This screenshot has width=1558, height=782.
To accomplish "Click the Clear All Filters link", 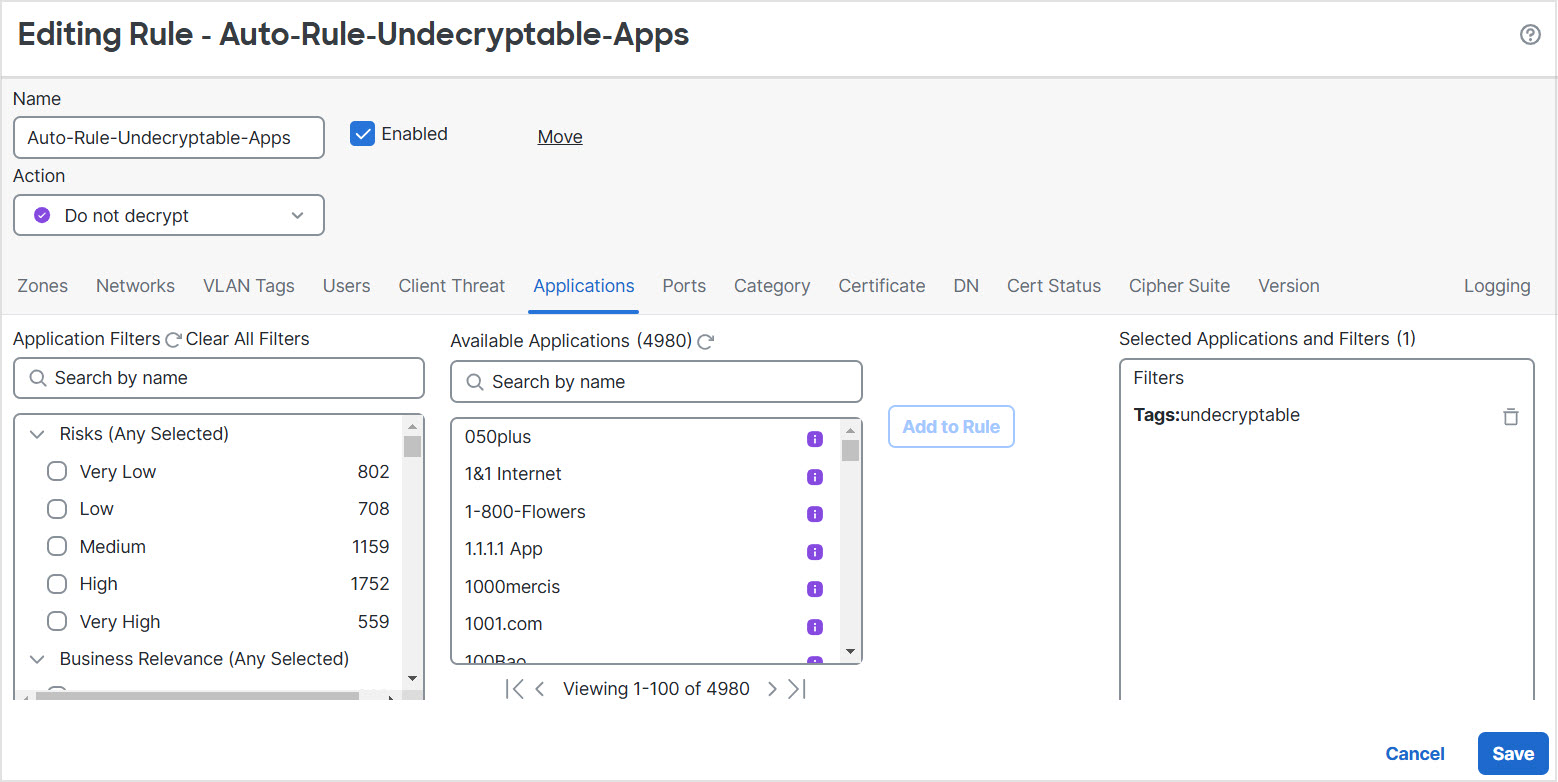I will (x=247, y=339).
